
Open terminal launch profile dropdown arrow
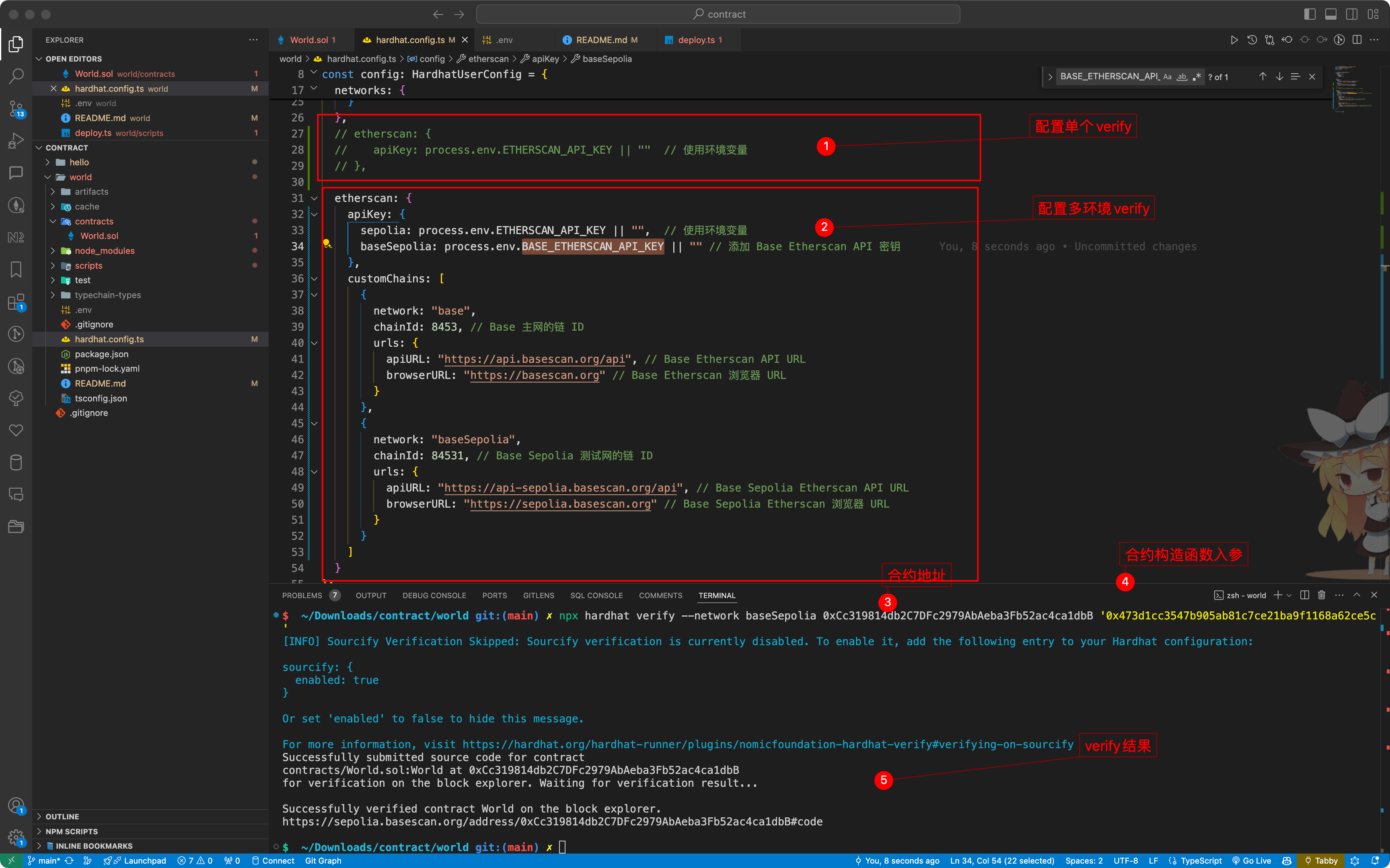pyautogui.click(x=1289, y=595)
